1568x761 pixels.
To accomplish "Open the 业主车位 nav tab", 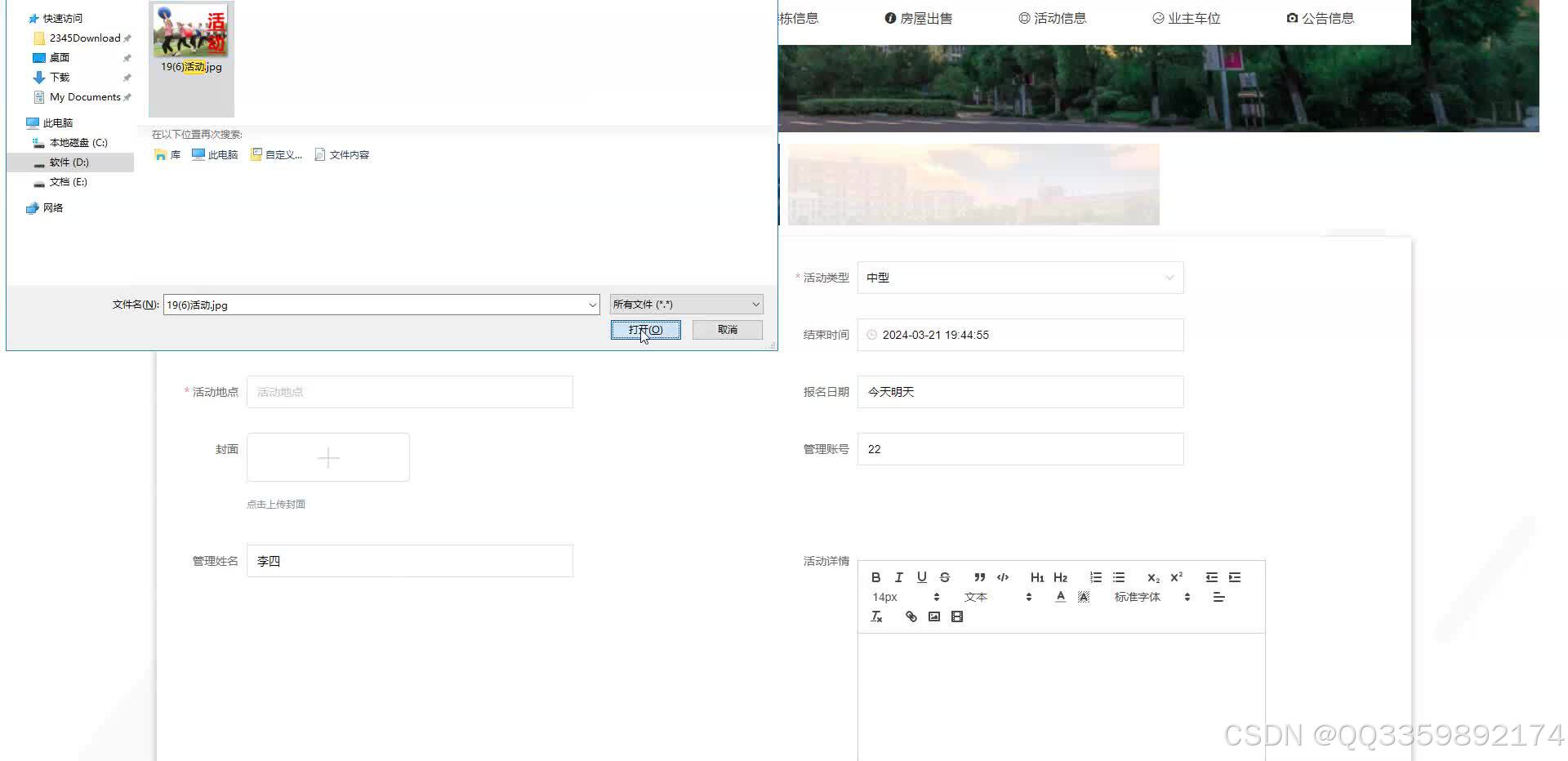I will [x=1187, y=18].
